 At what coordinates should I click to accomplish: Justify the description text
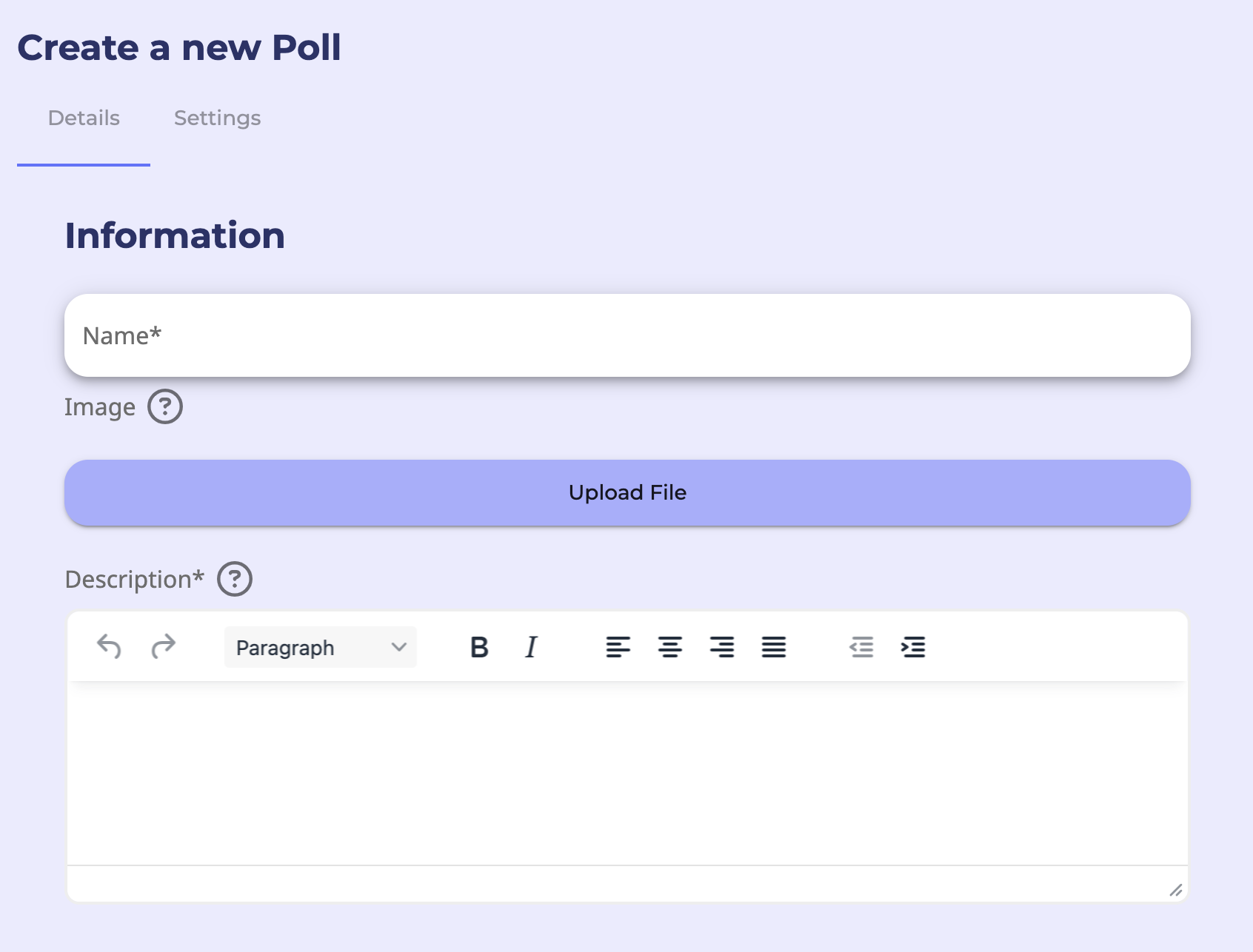774,648
